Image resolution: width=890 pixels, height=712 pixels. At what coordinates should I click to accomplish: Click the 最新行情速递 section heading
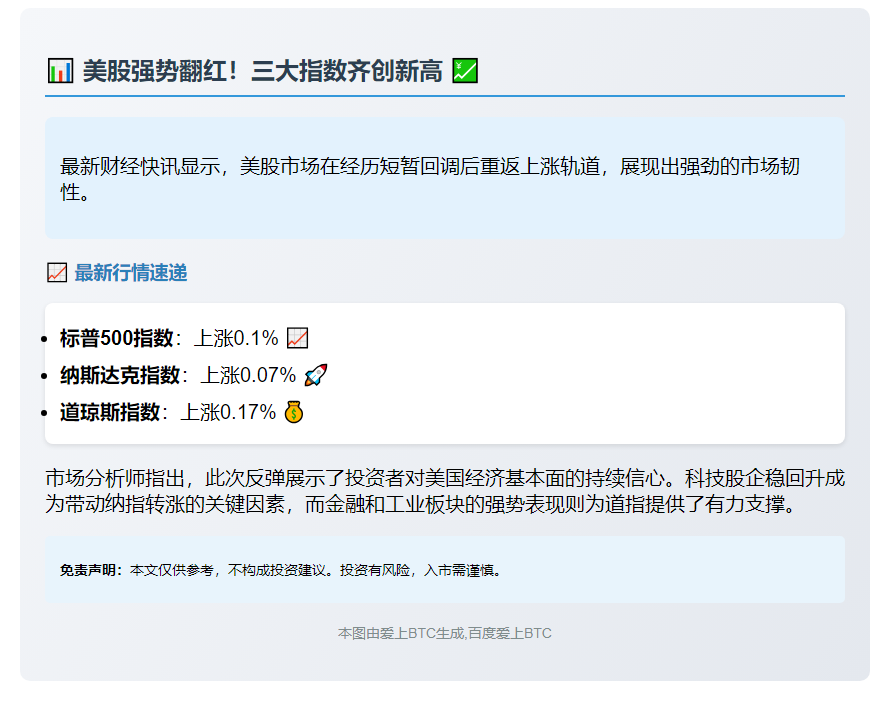[x=131, y=273]
